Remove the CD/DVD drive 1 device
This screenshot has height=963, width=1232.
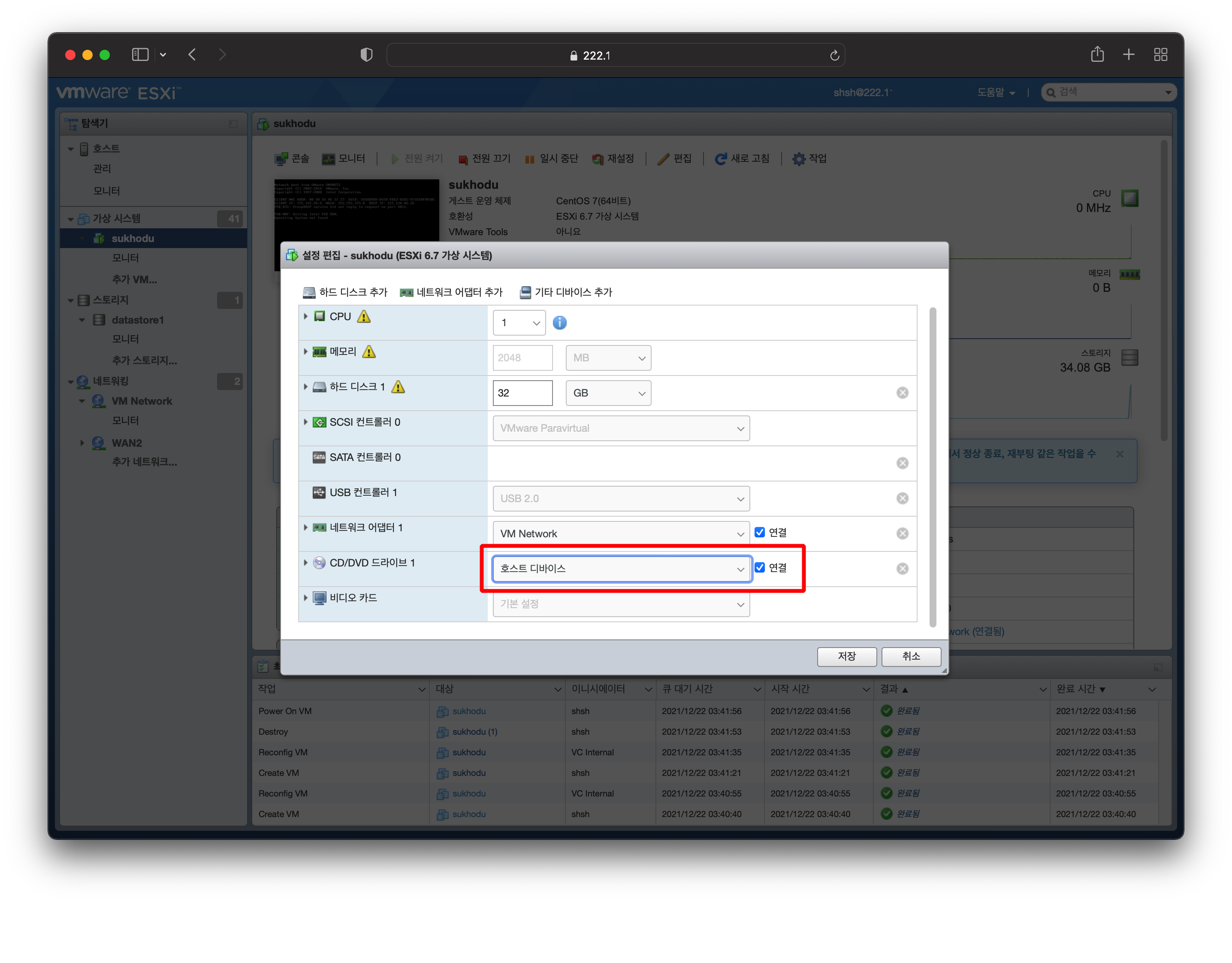902,569
